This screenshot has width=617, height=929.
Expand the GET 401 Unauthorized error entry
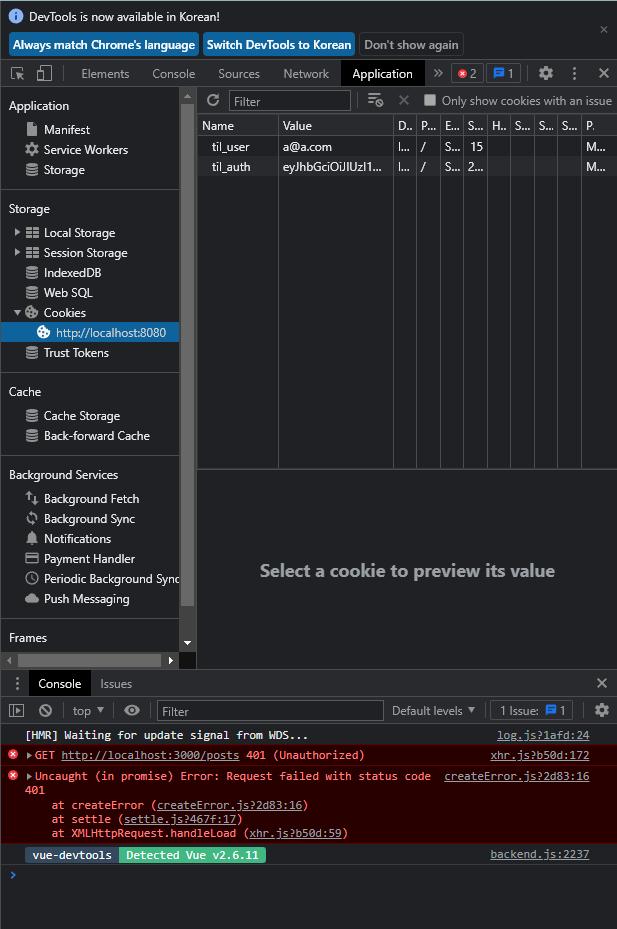pyautogui.click(x=29, y=755)
